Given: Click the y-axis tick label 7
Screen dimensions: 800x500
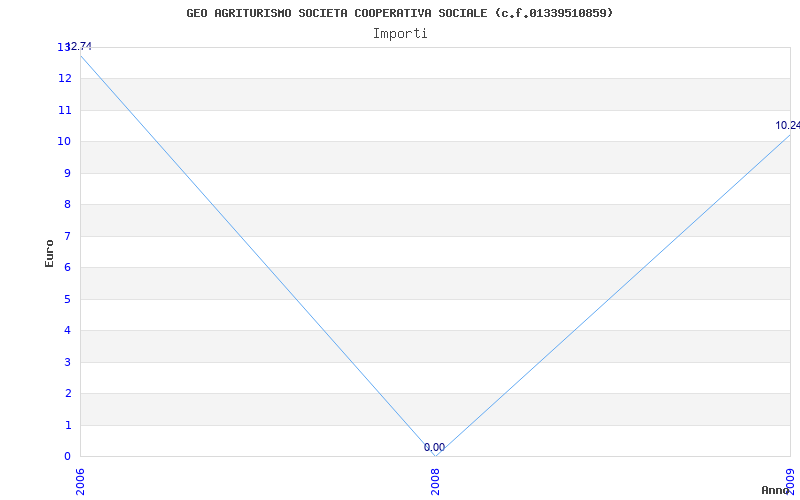Looking at the screenshot, I should 67,236.
